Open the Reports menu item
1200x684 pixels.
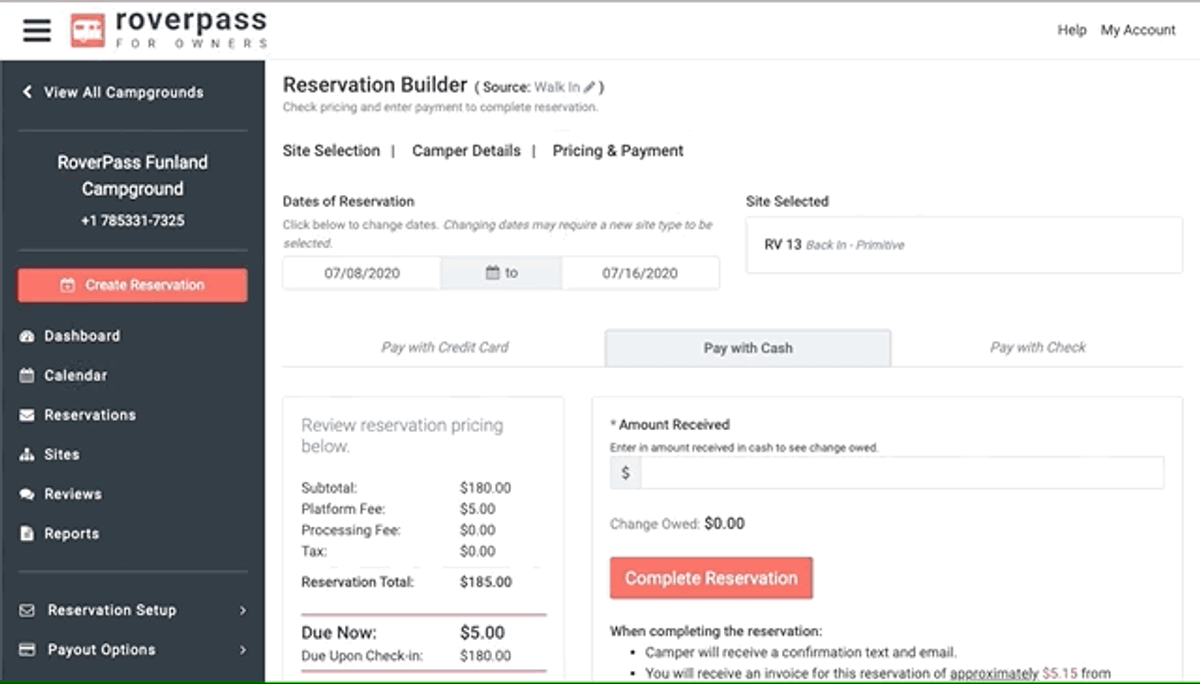pyautogui.click(x=72, y=534)
